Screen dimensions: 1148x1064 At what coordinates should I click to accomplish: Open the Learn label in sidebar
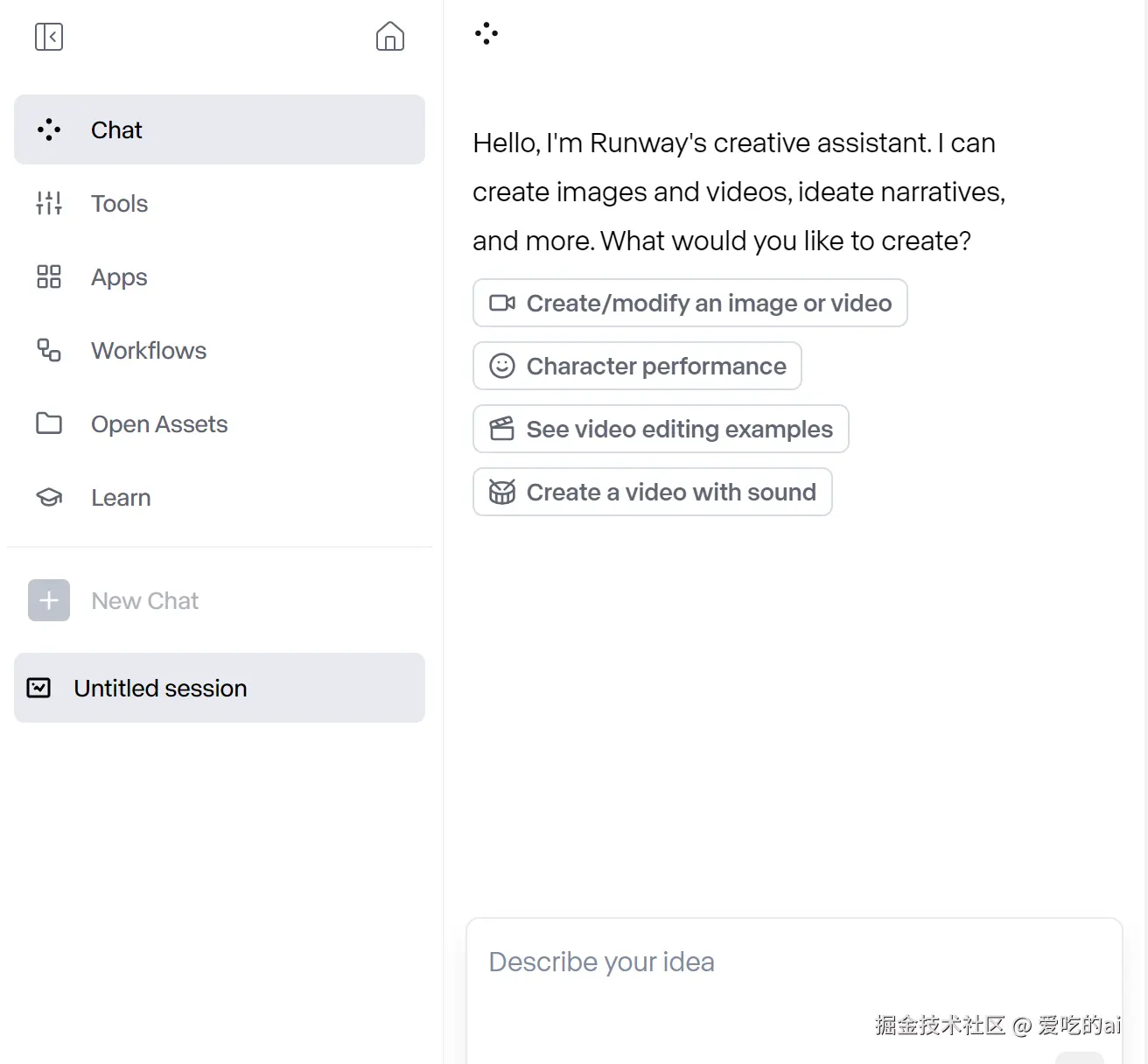coord(121,498)
